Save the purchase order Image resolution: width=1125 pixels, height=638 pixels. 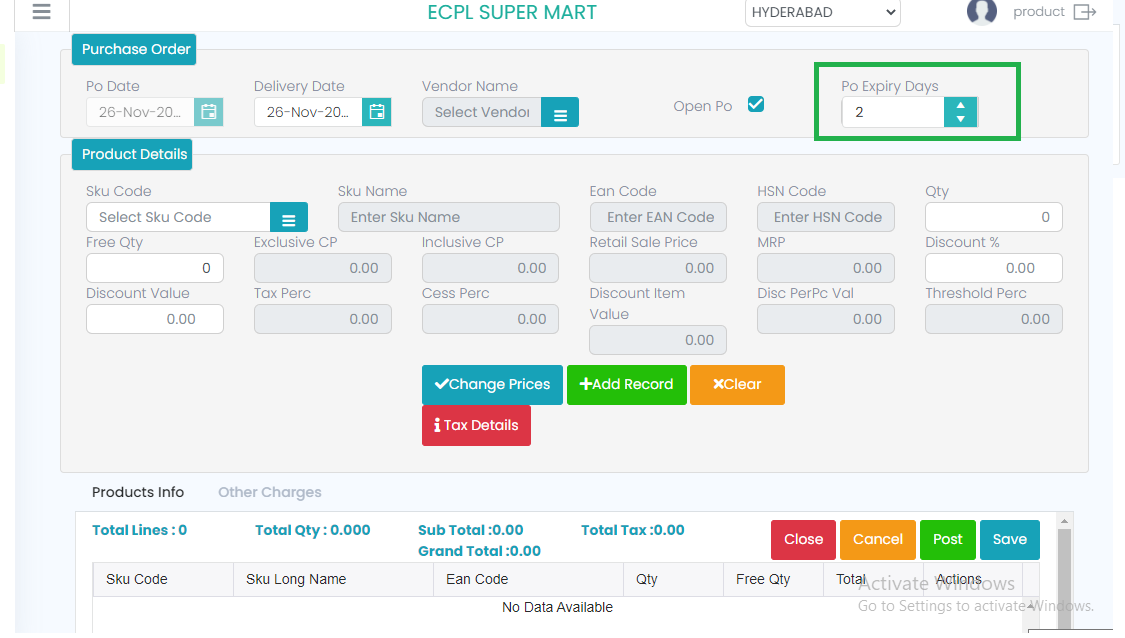pos(1009,540)
